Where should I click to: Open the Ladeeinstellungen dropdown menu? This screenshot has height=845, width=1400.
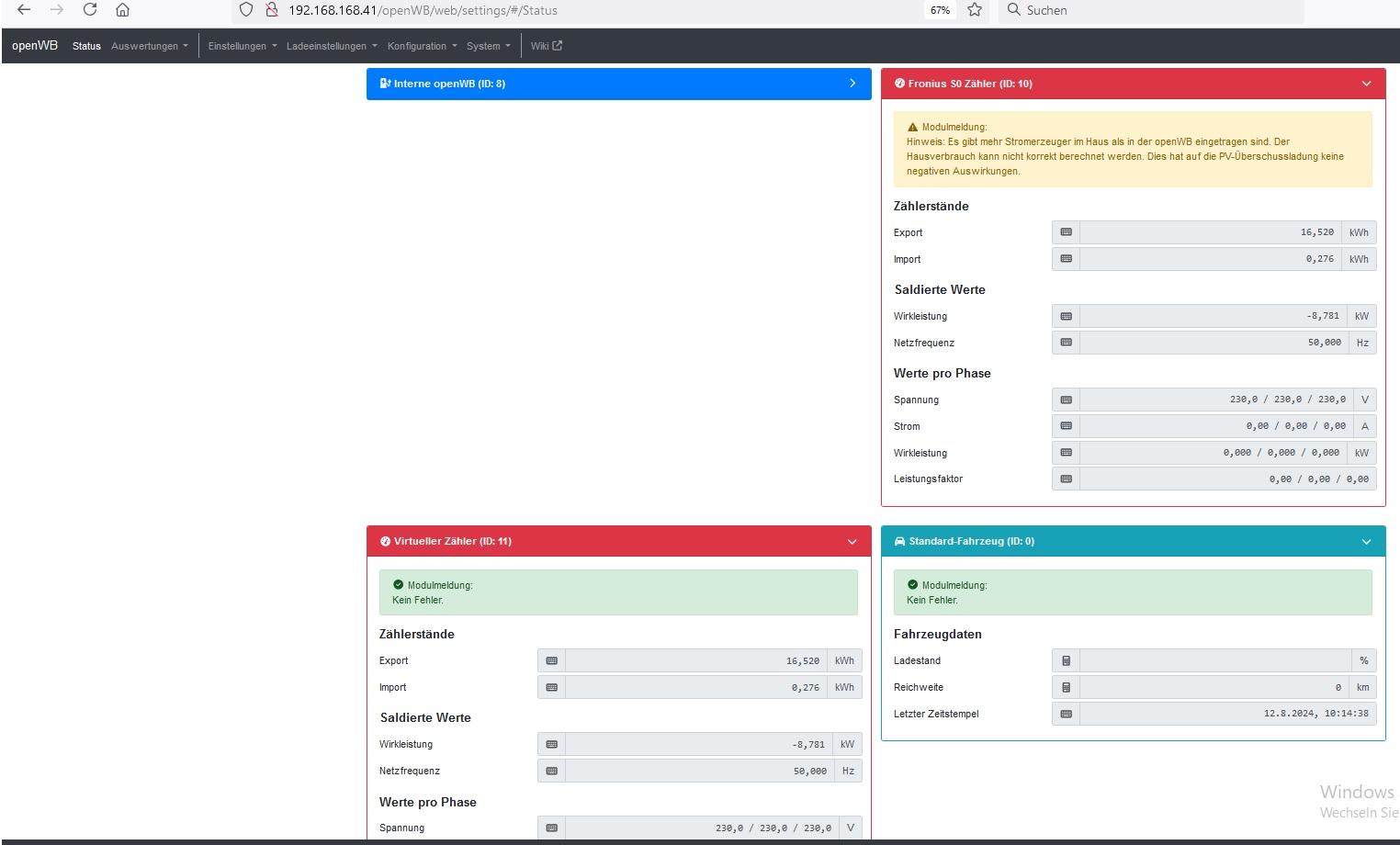332,46
